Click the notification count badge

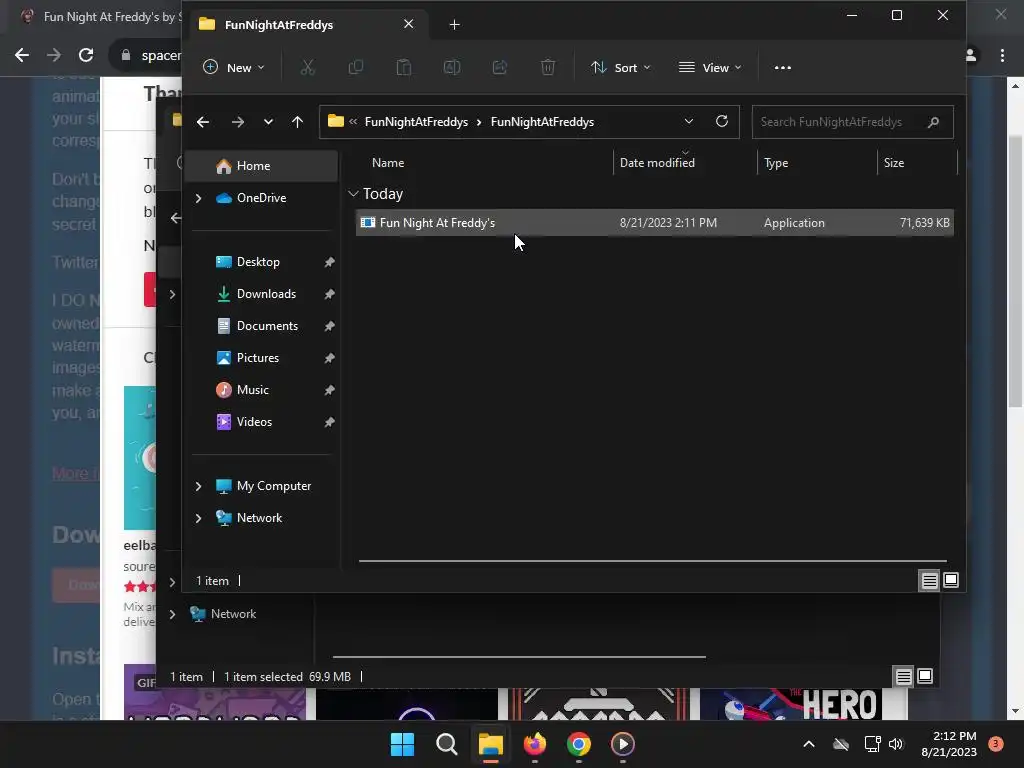pos(996,744)
